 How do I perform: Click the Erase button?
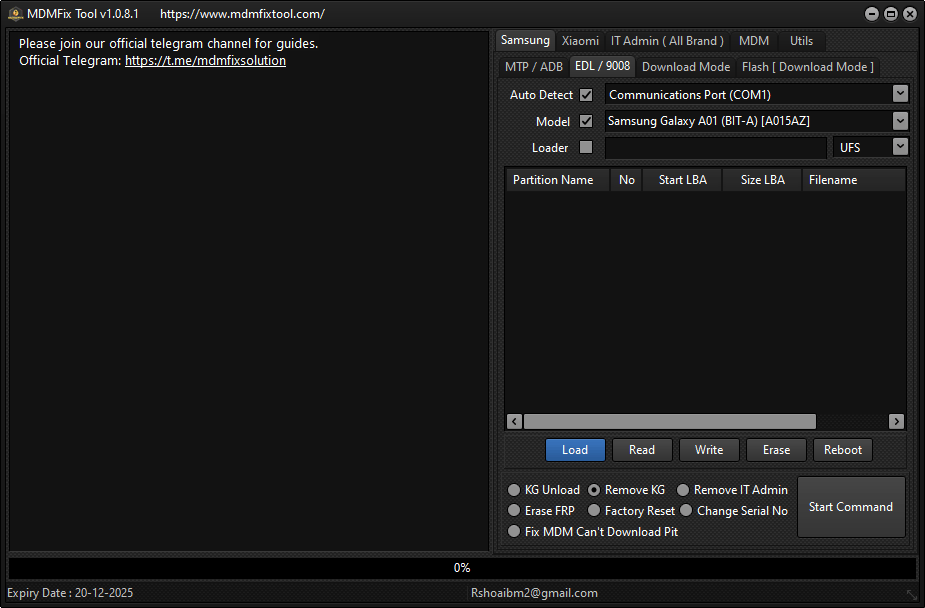[776, 450]
